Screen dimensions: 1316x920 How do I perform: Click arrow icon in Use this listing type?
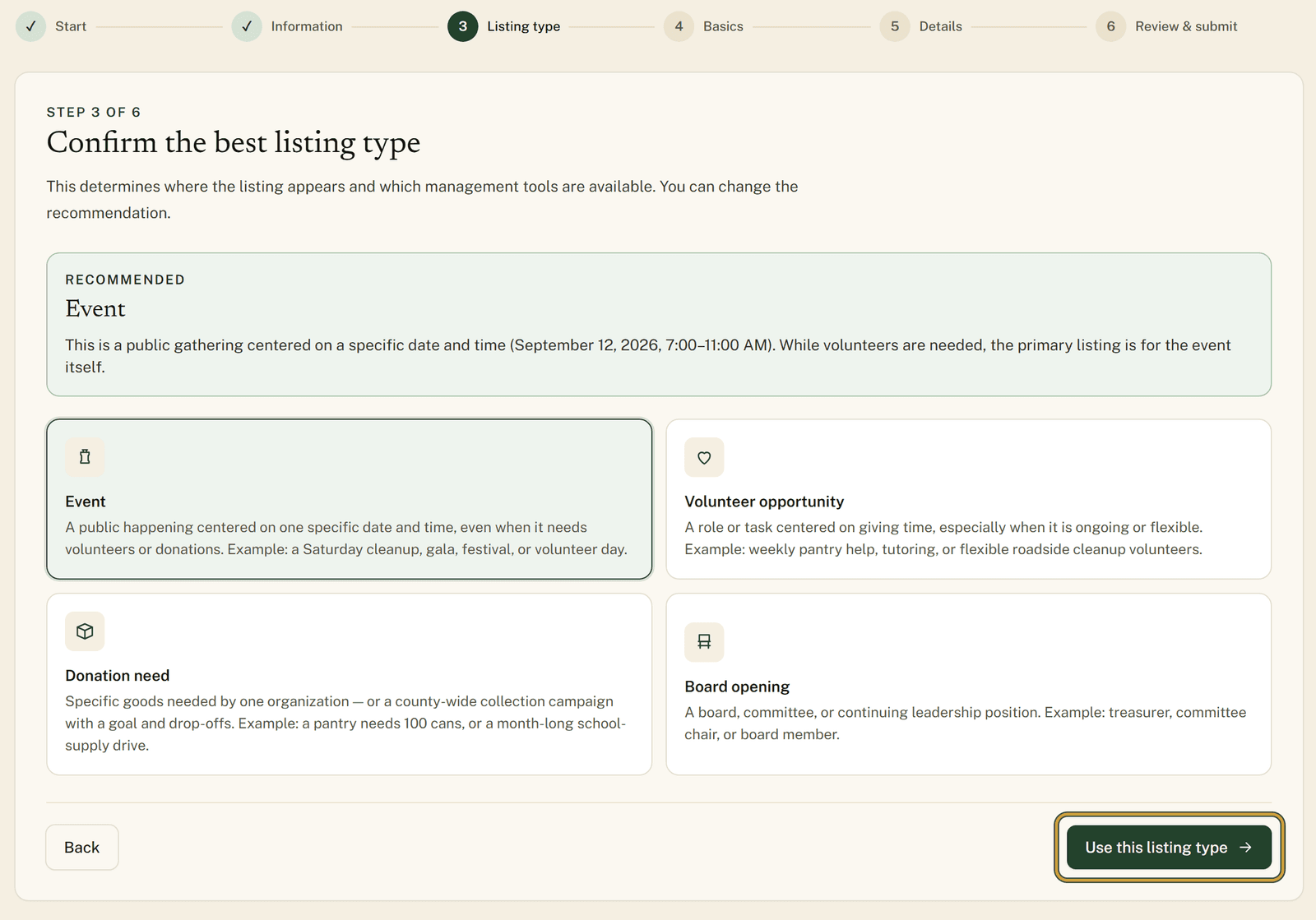click(x=1245, y=848)
